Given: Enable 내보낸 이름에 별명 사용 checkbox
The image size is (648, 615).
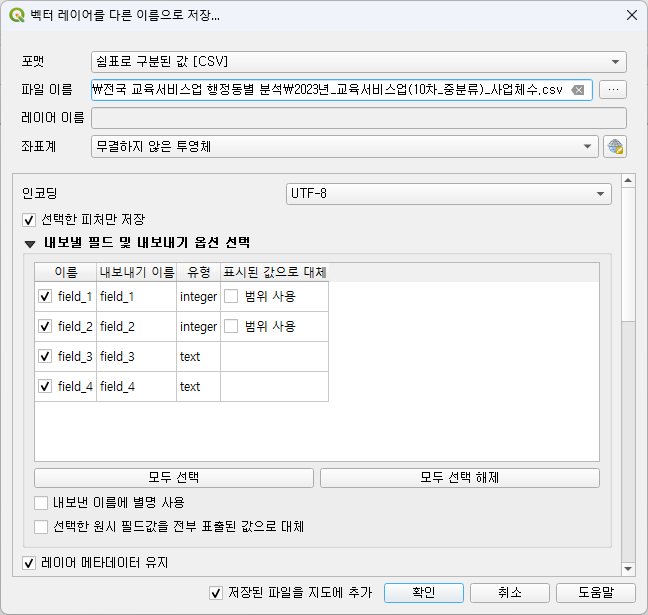Looking at the screenshot, I should 41,503.
